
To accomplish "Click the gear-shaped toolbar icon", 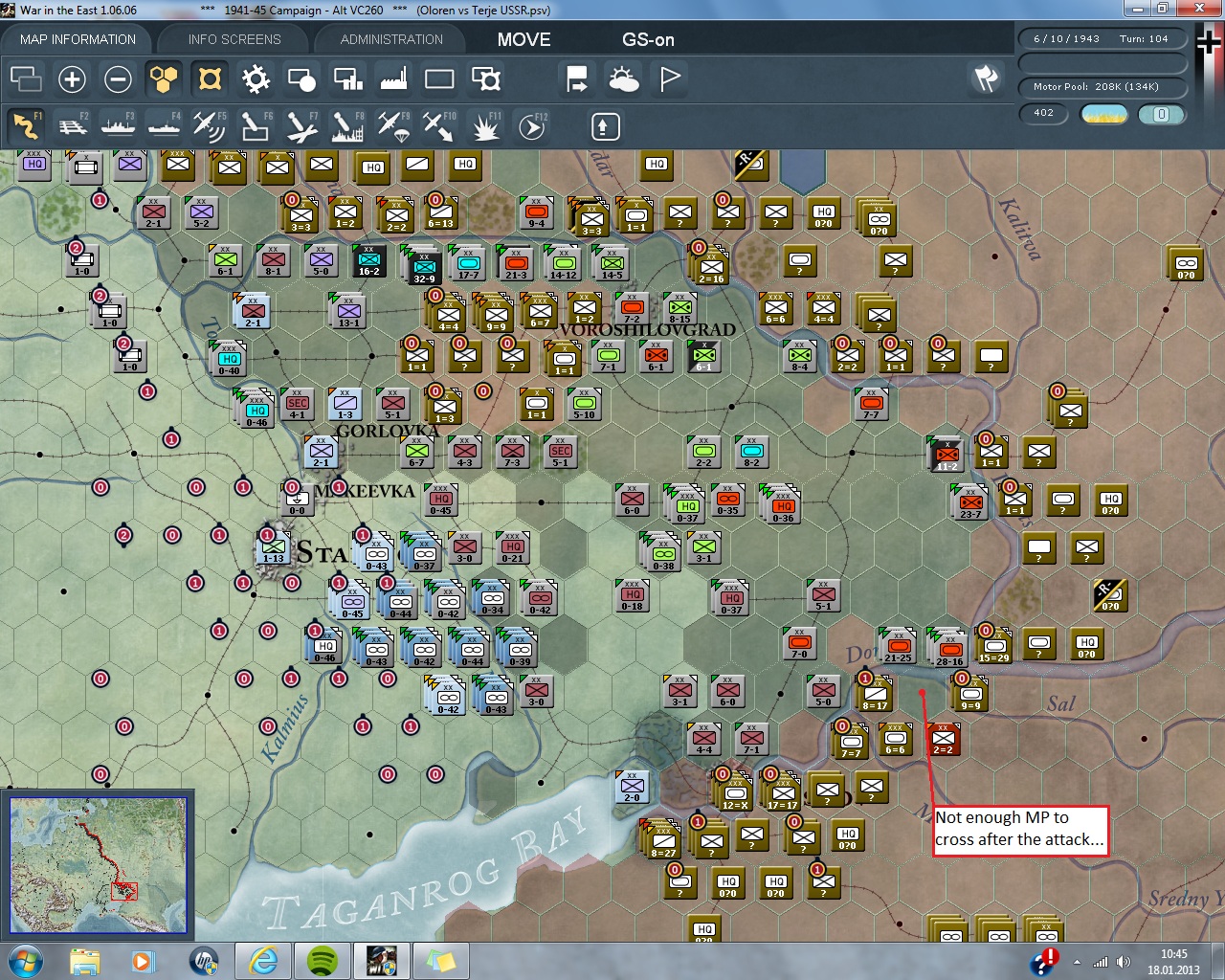I will (256, 78).
